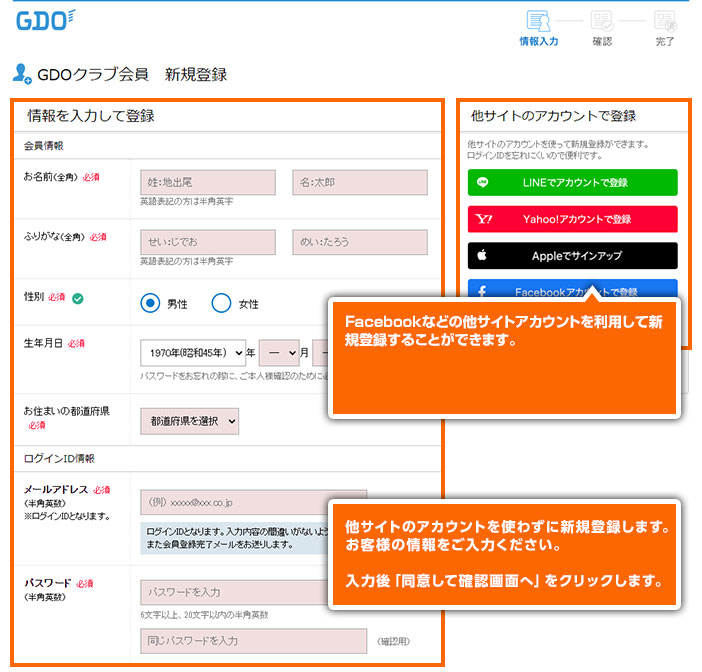Screen dimensions: 702x672
Task: Register with LINEでアカウントで登録 button
Action: coord(572,182)
